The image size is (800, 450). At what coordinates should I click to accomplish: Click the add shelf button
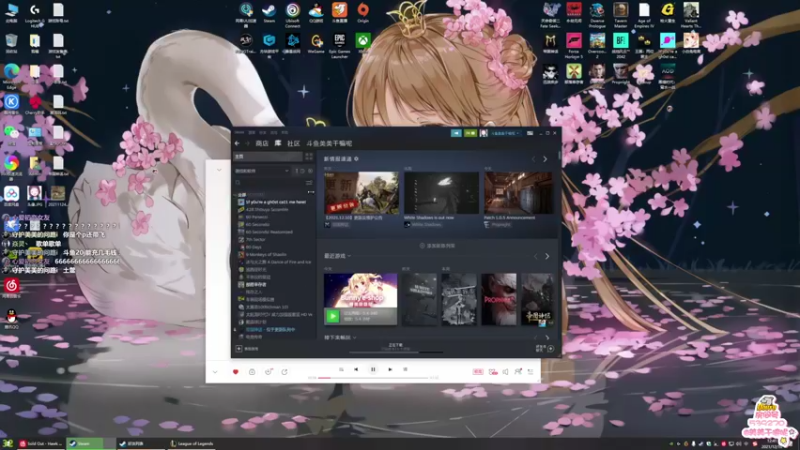[x=437, y=246]
